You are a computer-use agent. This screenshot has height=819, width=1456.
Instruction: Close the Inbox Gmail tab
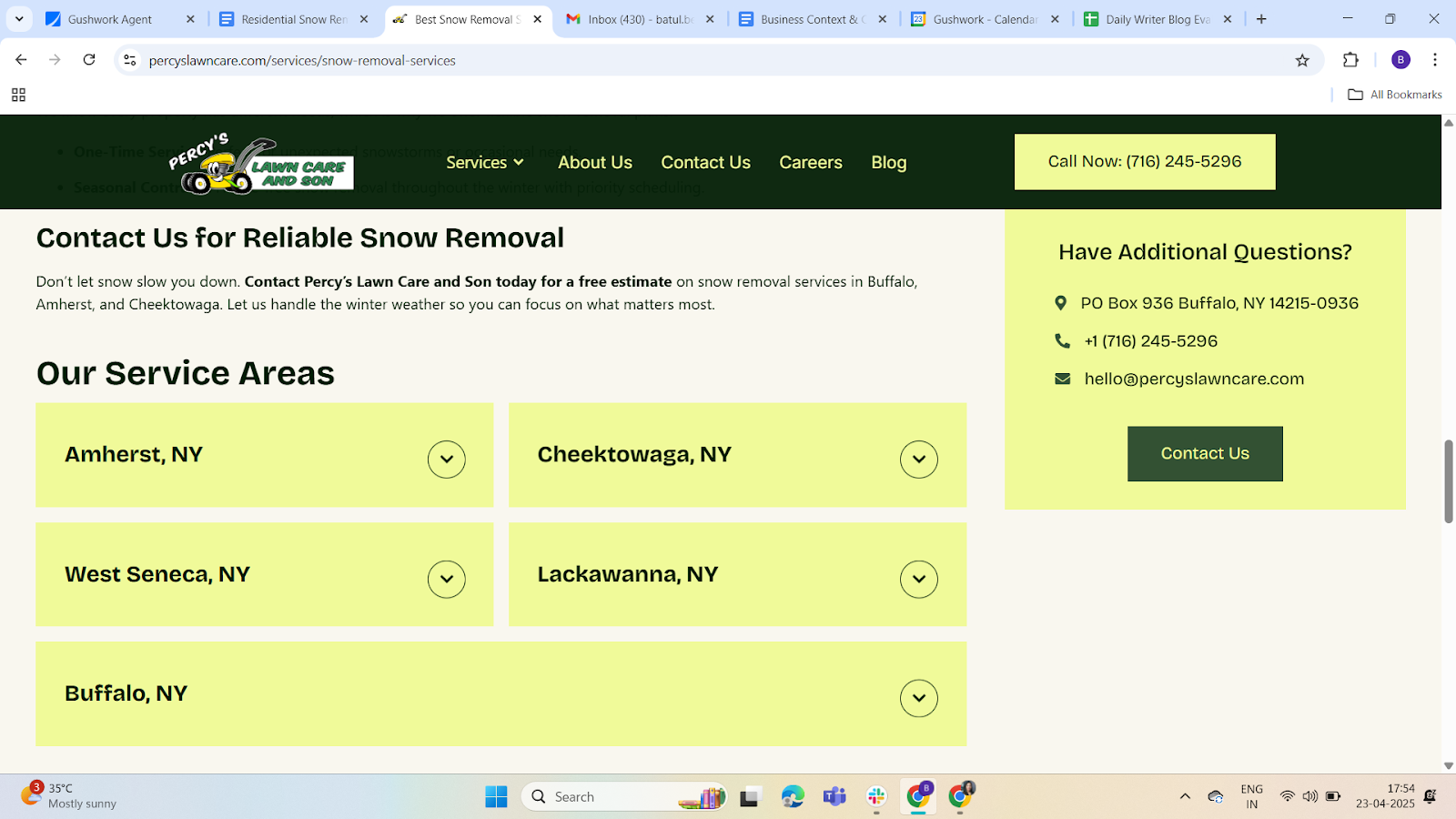710,19
